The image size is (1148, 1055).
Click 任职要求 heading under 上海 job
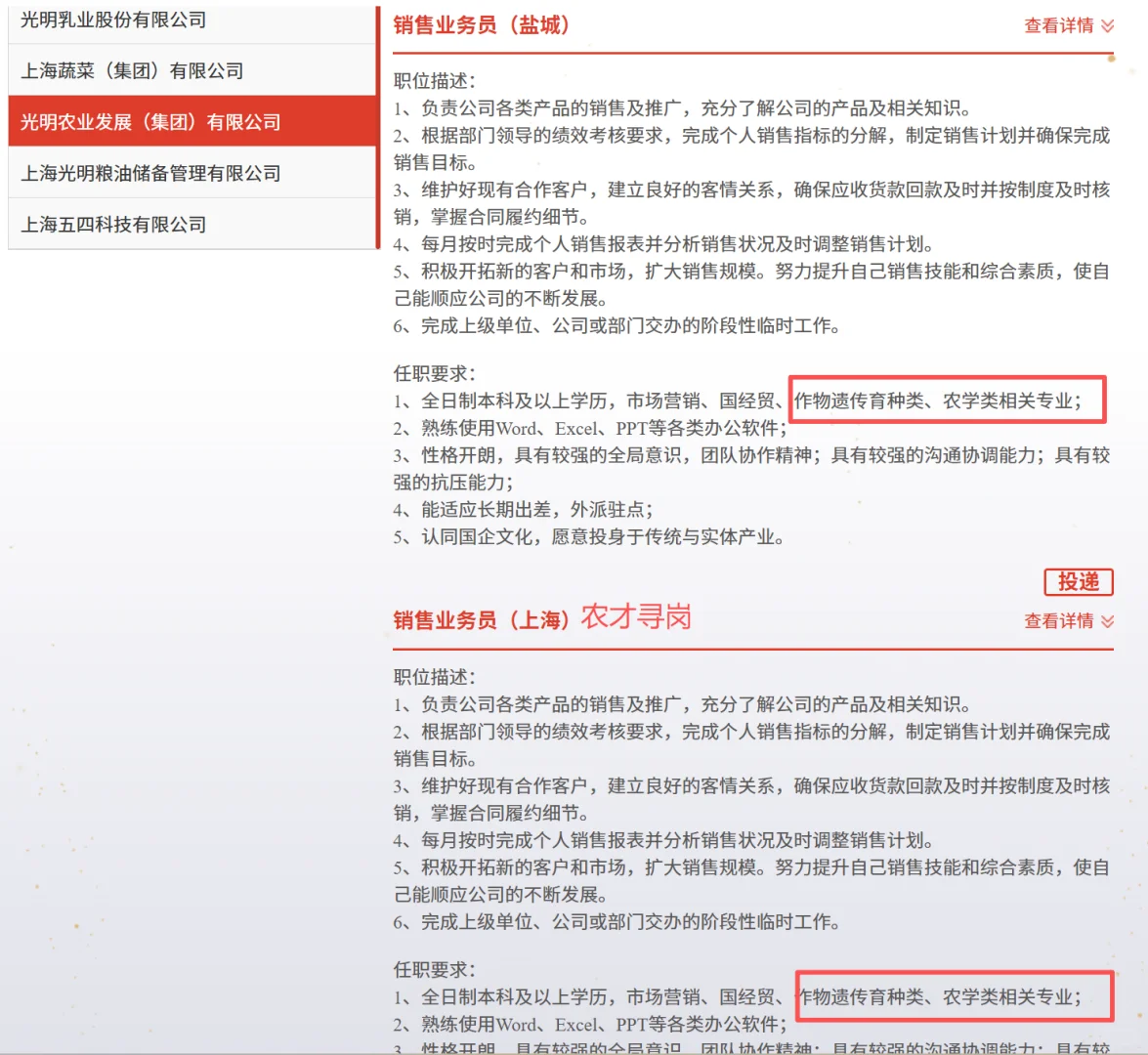click(x=434, y=969)
